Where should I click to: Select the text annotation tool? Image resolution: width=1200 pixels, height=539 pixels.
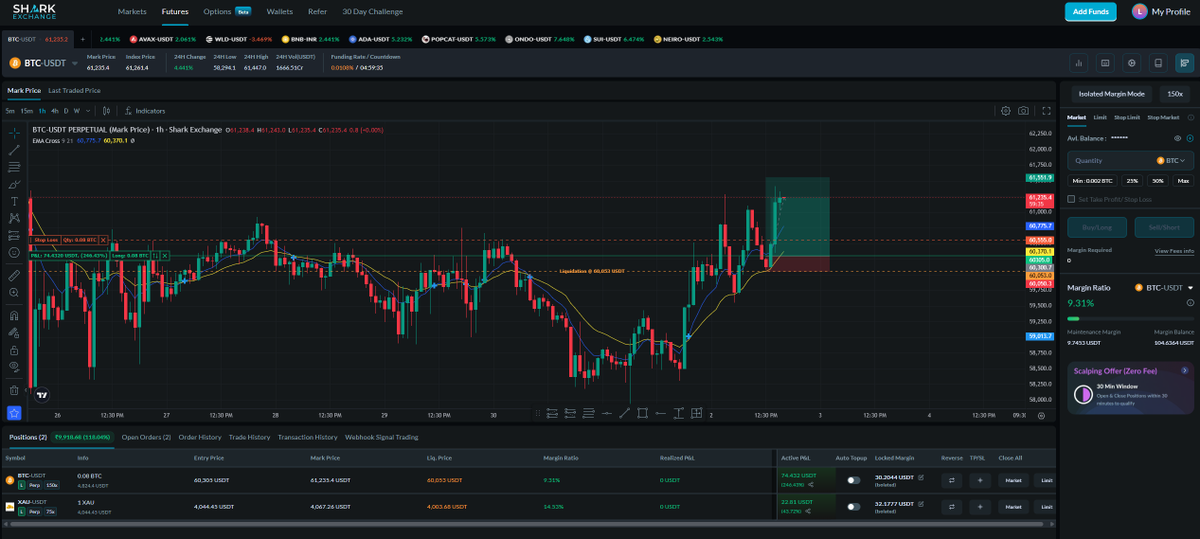(x=14, y=202)
